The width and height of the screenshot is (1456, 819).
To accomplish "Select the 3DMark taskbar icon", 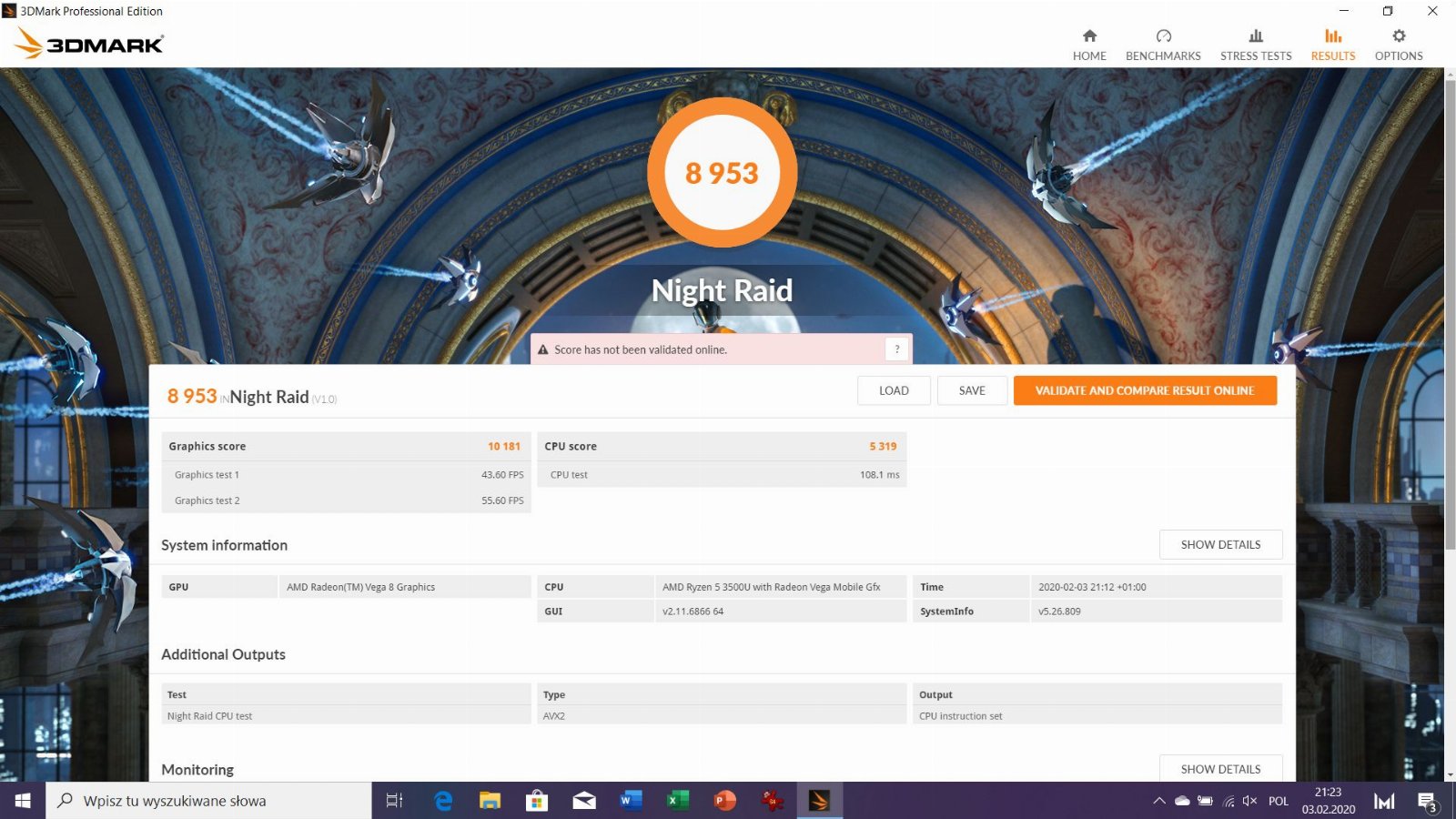I will pyautogui.click(x=819, y=801).
